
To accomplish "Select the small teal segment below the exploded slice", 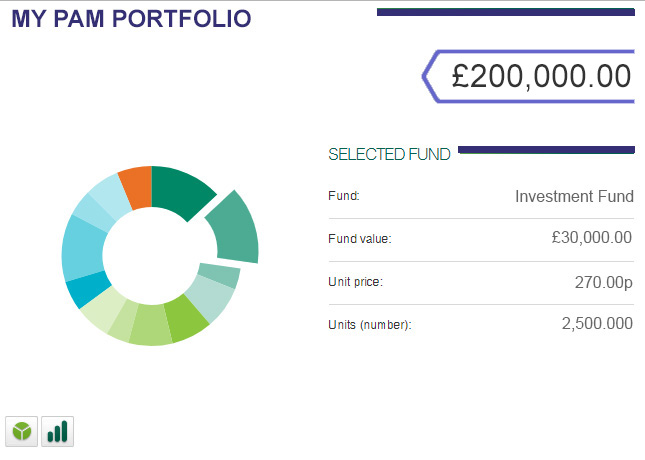I will click(219, 275).
